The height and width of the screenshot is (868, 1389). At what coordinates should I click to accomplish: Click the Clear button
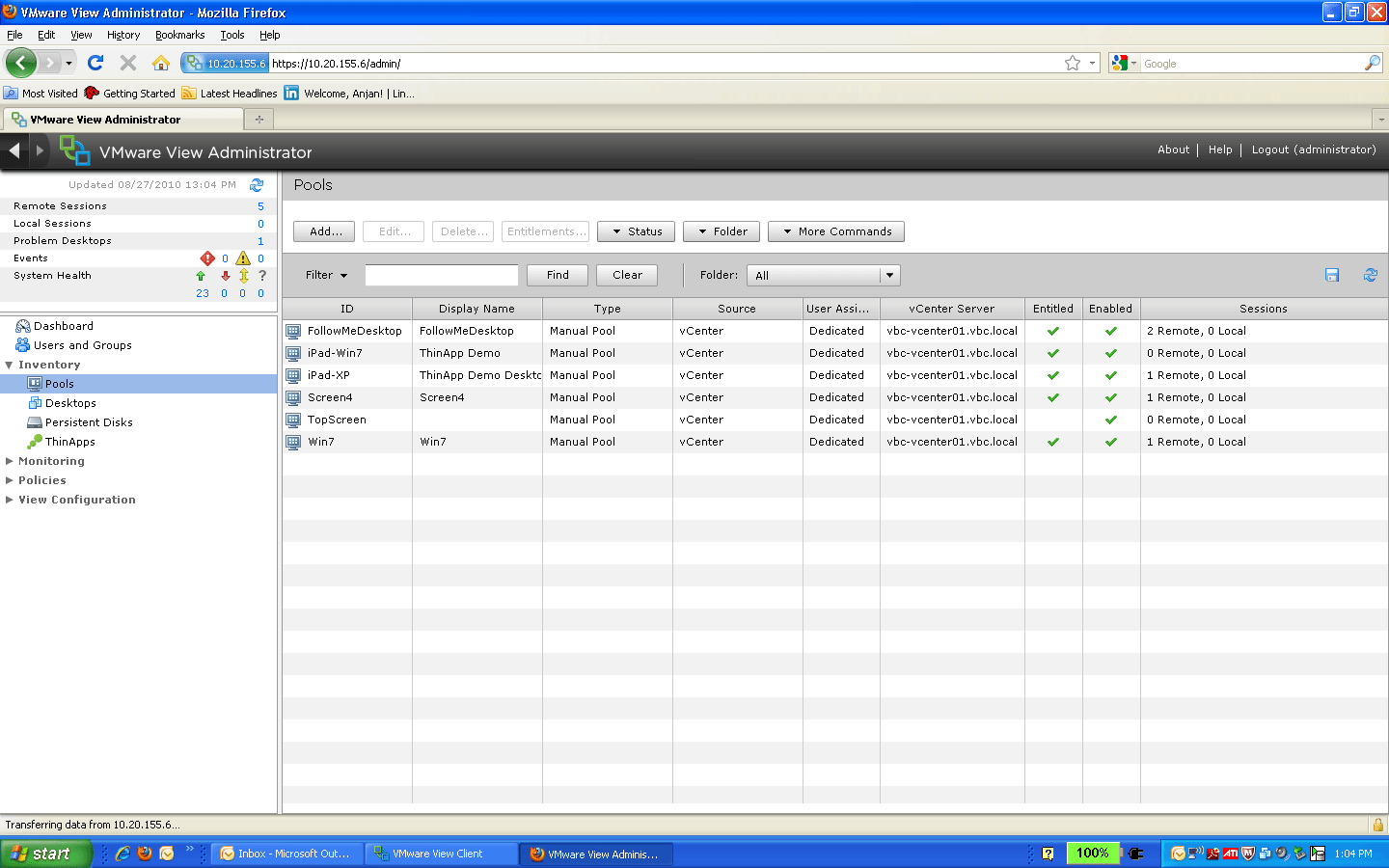(x=627, y=275)
